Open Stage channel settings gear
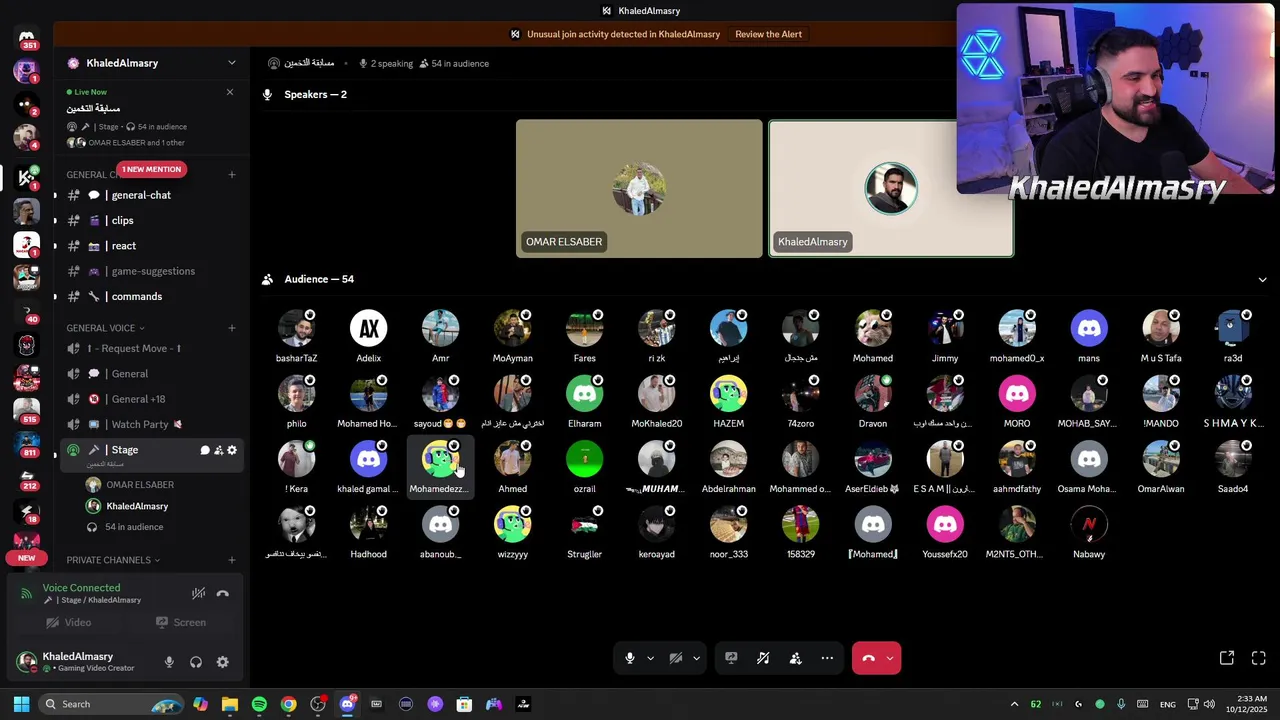This screenshot has width=1280, height=720. [x=232, y=450]
